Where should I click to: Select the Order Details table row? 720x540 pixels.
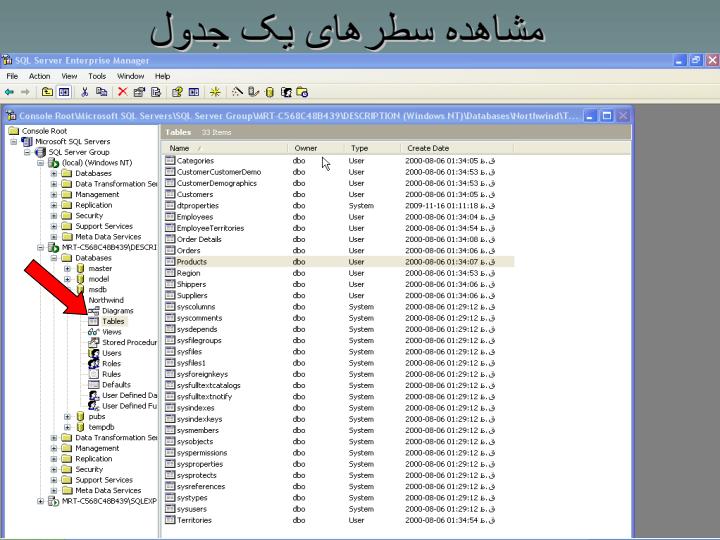[339, 239]
